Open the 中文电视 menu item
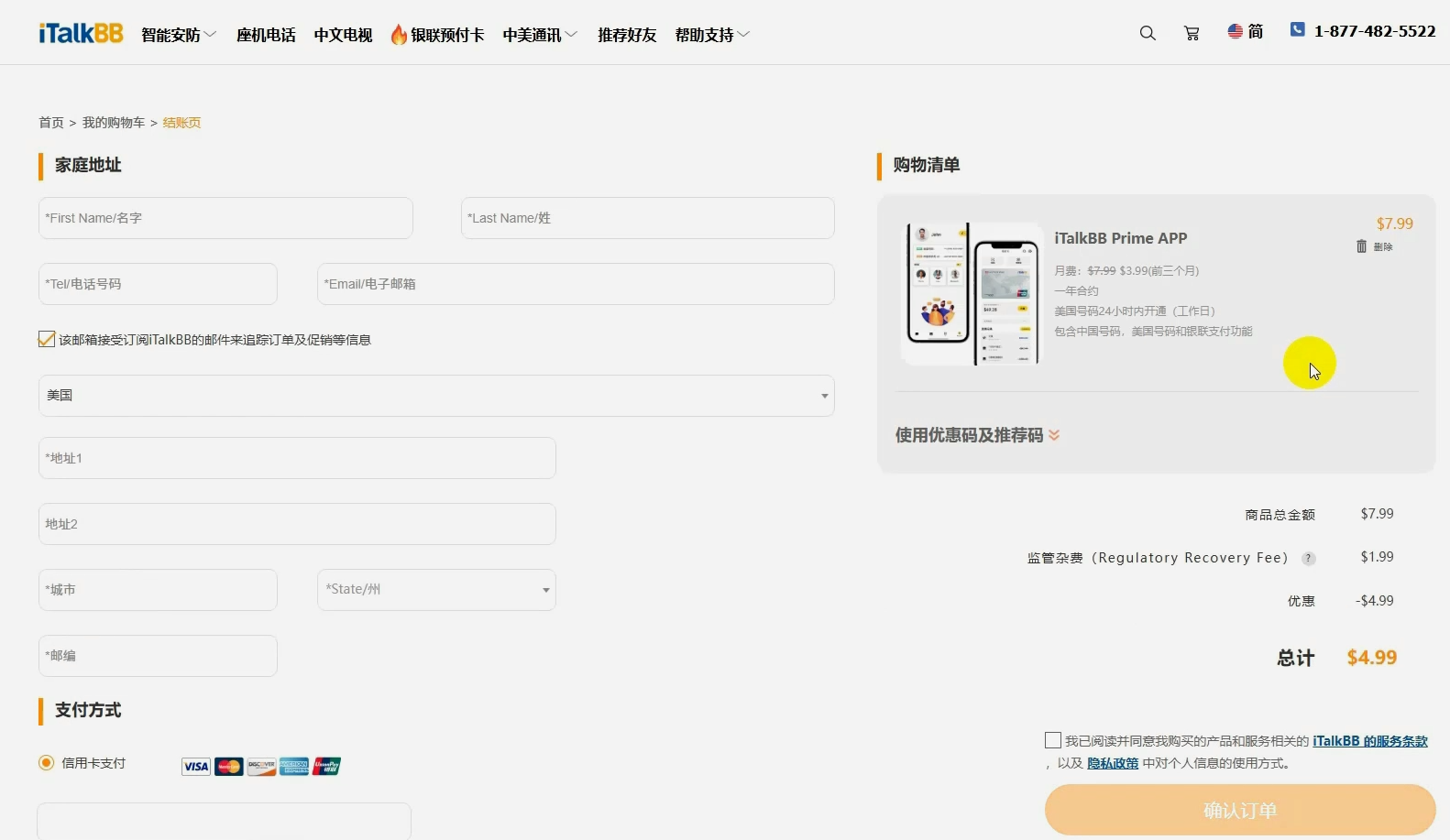This screenshot has height=840, width=1450. click(343, 35)
